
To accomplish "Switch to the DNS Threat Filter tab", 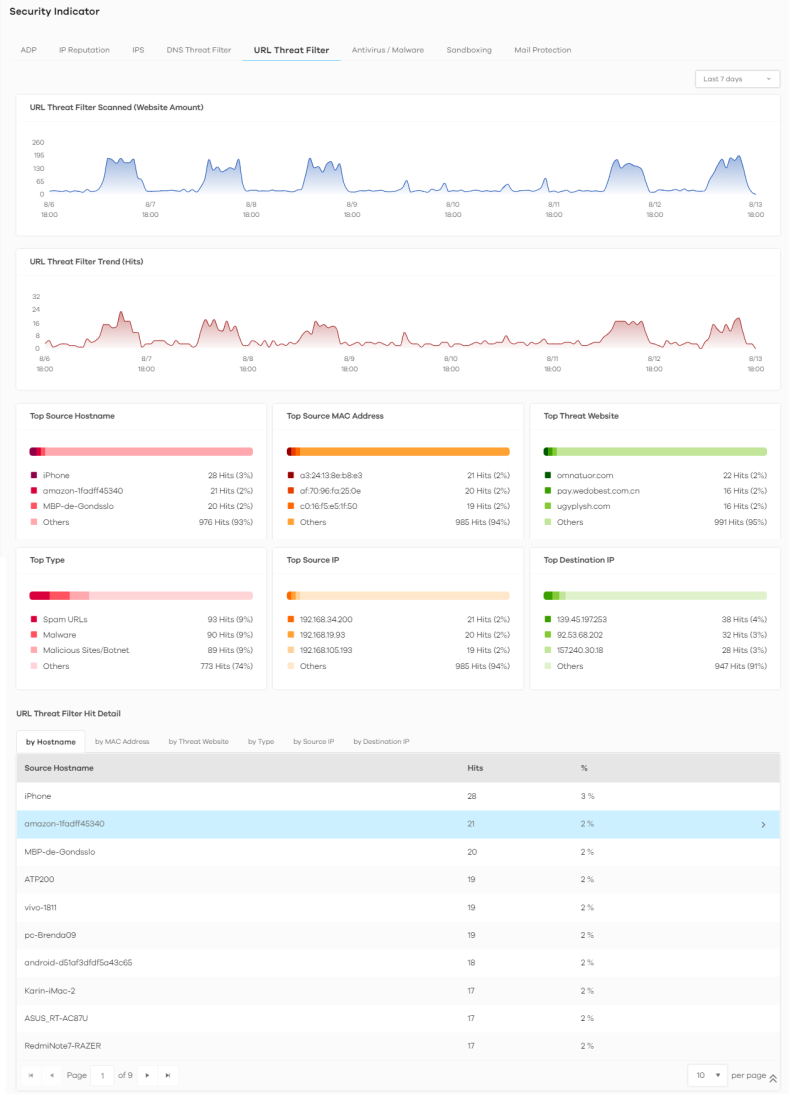I will (198, 49).
